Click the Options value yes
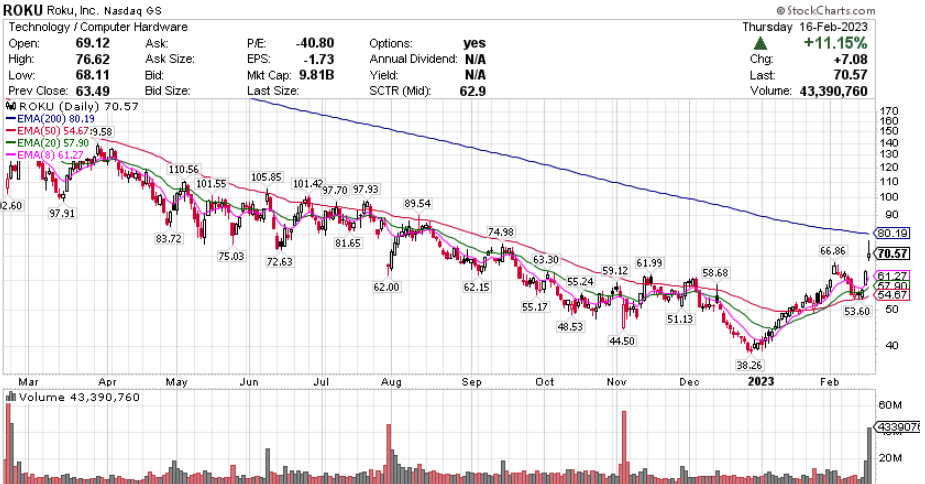 click(474, 43)
